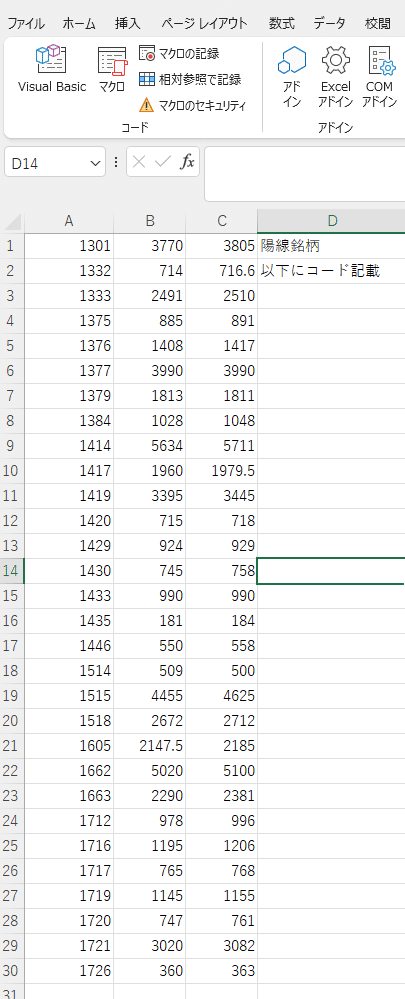405x999 pixels.
Task: Expand the Name Box dropdown arrow
Action: click(96, 164)
